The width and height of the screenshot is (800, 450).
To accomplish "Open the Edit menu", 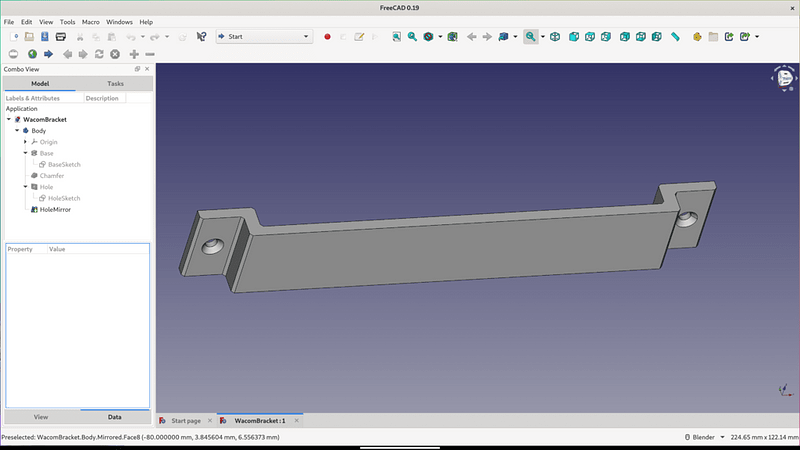I will pyautogui.click(x=27, y=22).
